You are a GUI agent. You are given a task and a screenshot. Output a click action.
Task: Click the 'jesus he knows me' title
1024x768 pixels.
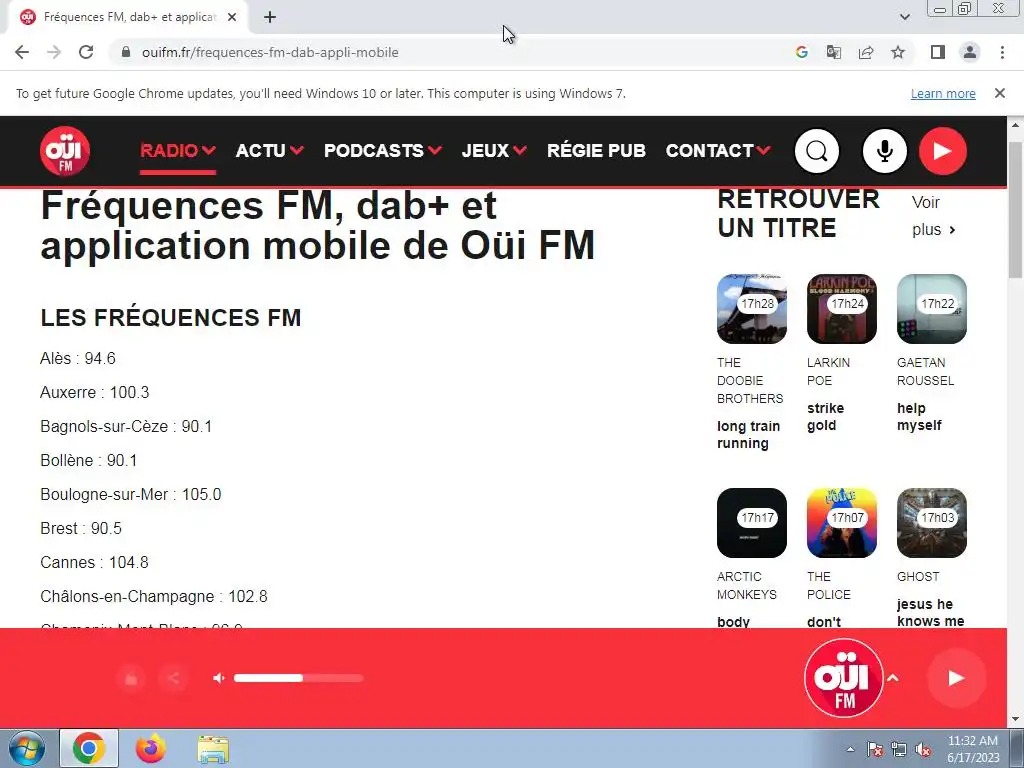click(931, 613)
